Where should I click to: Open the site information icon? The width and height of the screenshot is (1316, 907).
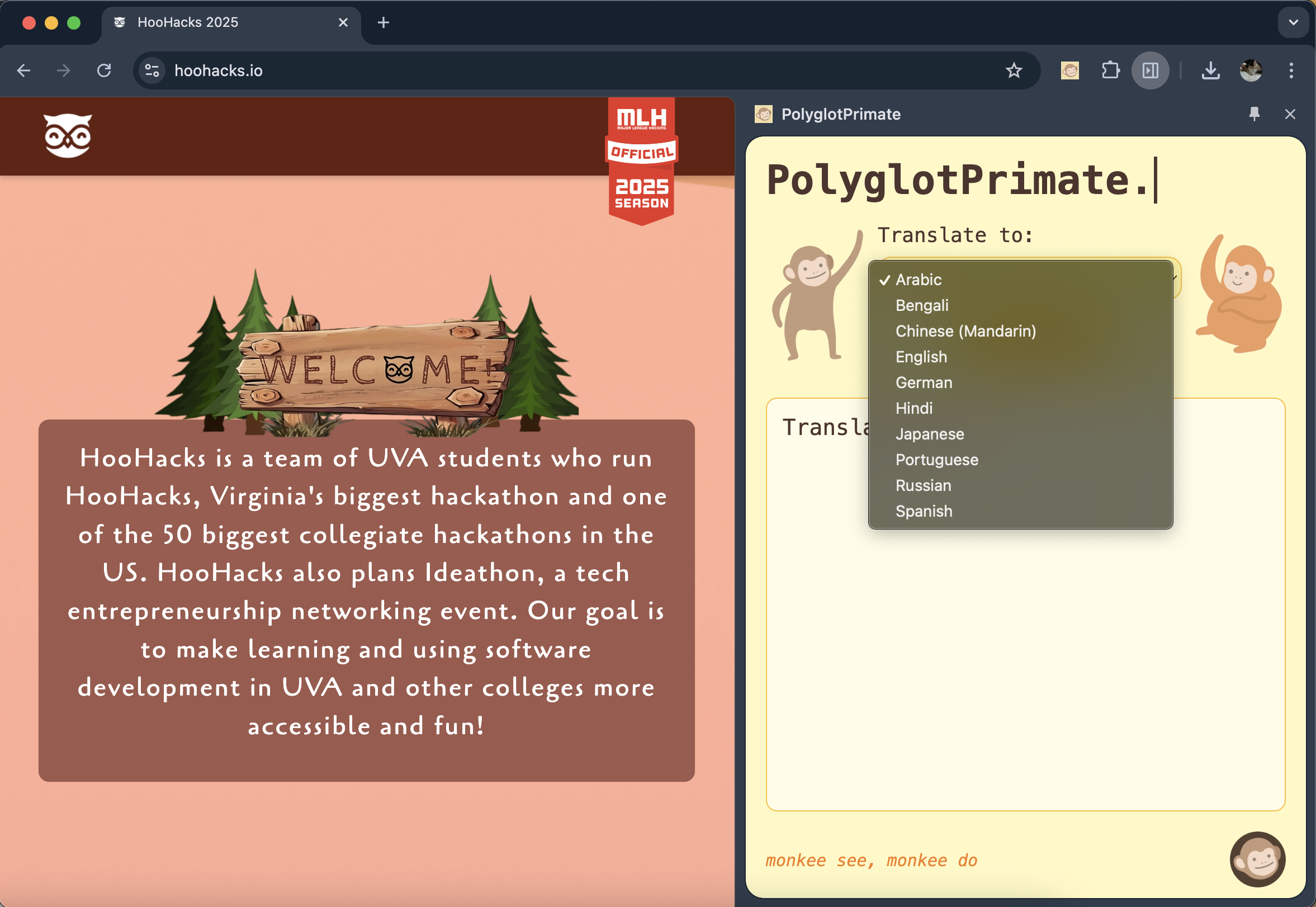click(152, 70)
